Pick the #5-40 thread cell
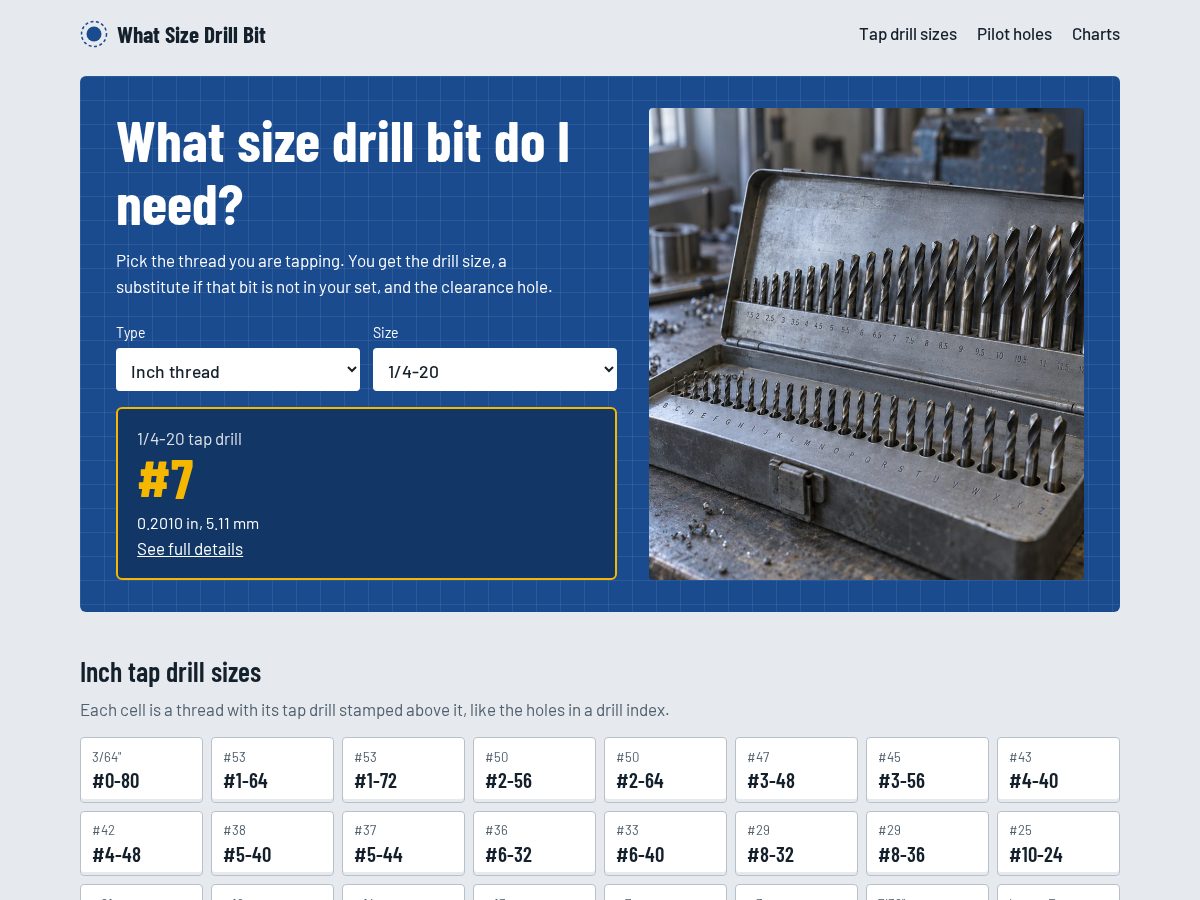Image resolution: width=1200 pixels, height=900 pixels. click(x=272, y=843)
